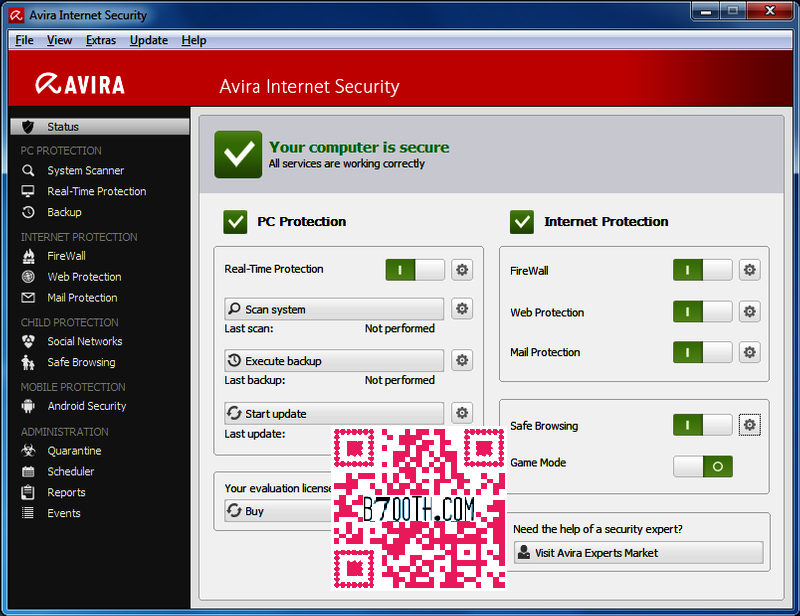Click the Android Security robot icon
This screenshot has width=800, height=616.
tap(28, 406)
